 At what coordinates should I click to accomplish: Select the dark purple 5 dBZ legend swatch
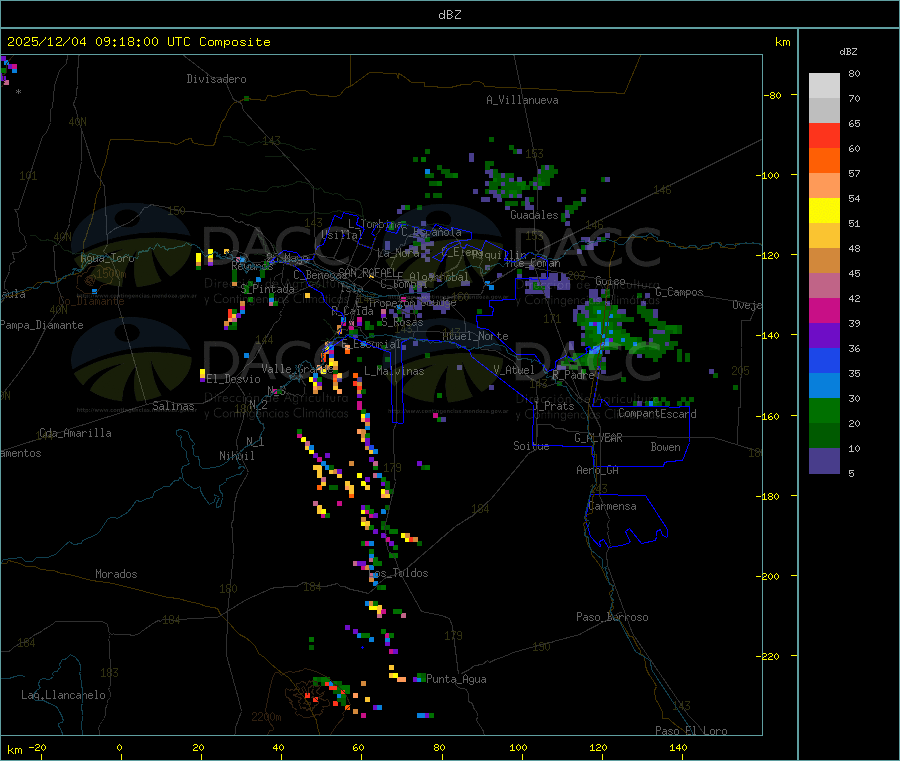[824, 461]
